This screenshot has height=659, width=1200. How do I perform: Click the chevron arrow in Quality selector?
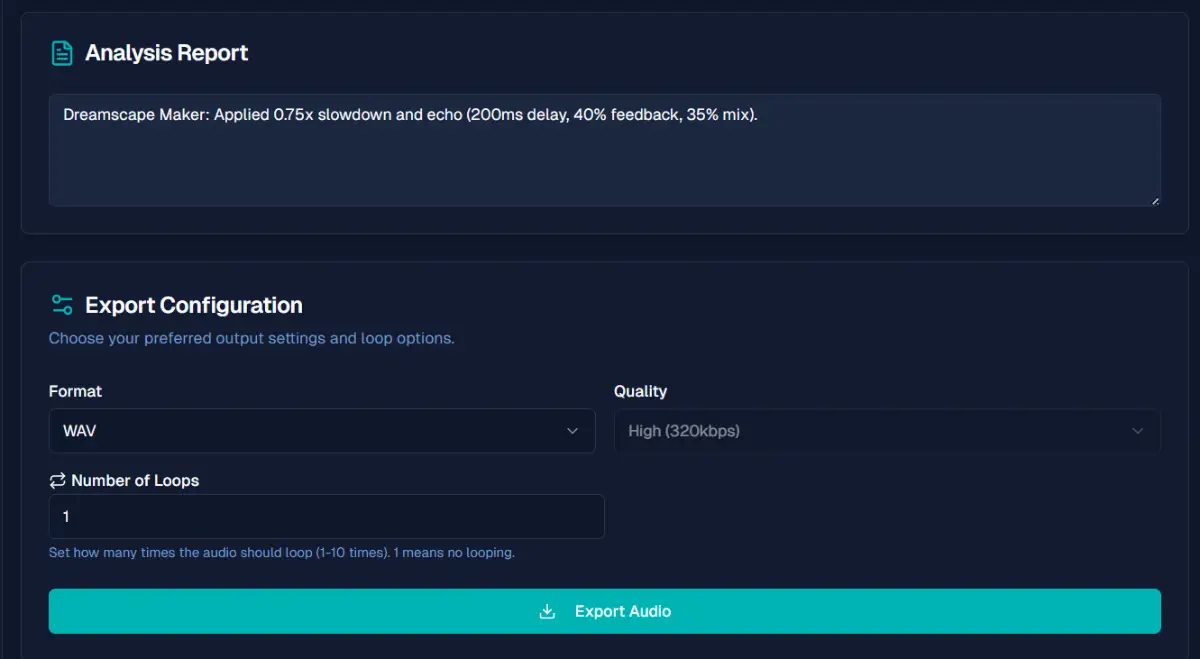tap(1137, 431)
